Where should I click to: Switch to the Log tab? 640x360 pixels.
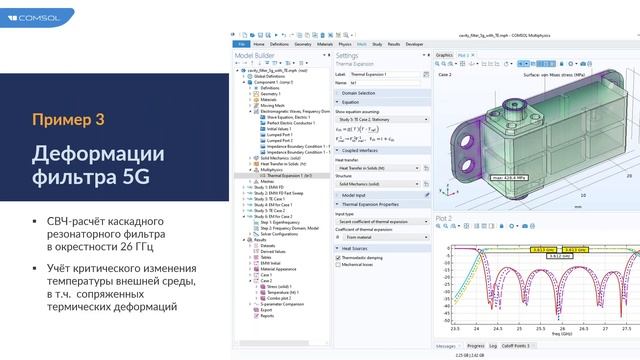493,346
